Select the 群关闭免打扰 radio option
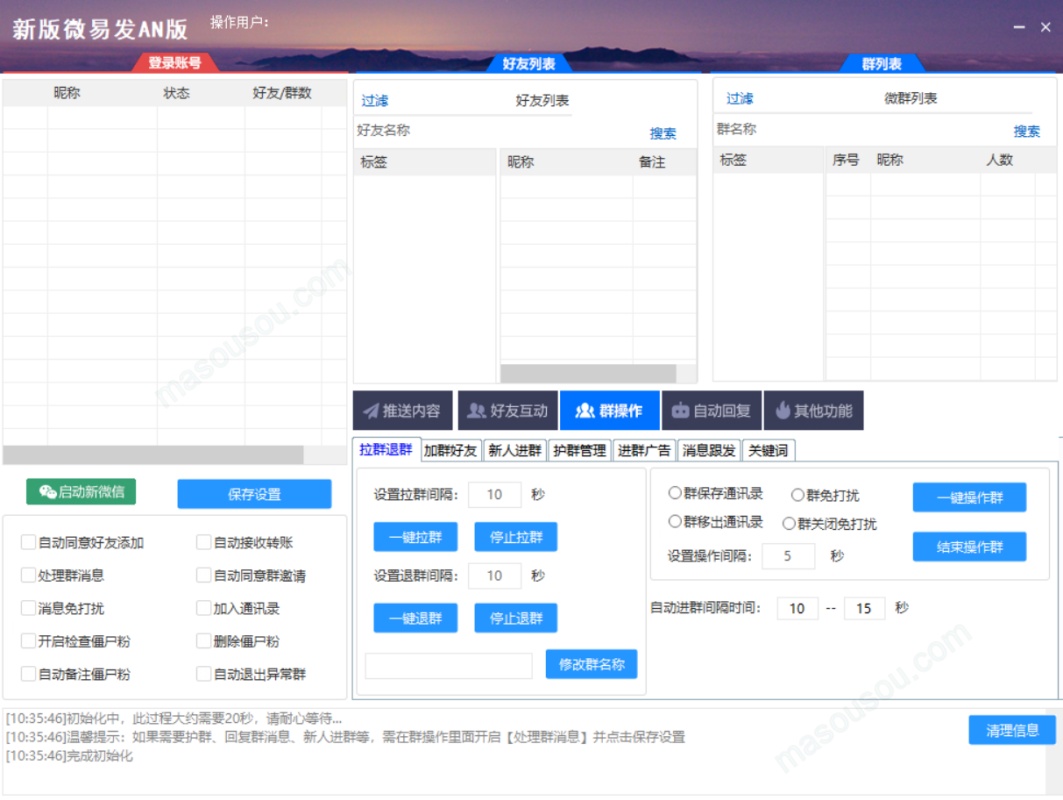1063x800 pixels. pyautogui.click(x=789, y=523)
